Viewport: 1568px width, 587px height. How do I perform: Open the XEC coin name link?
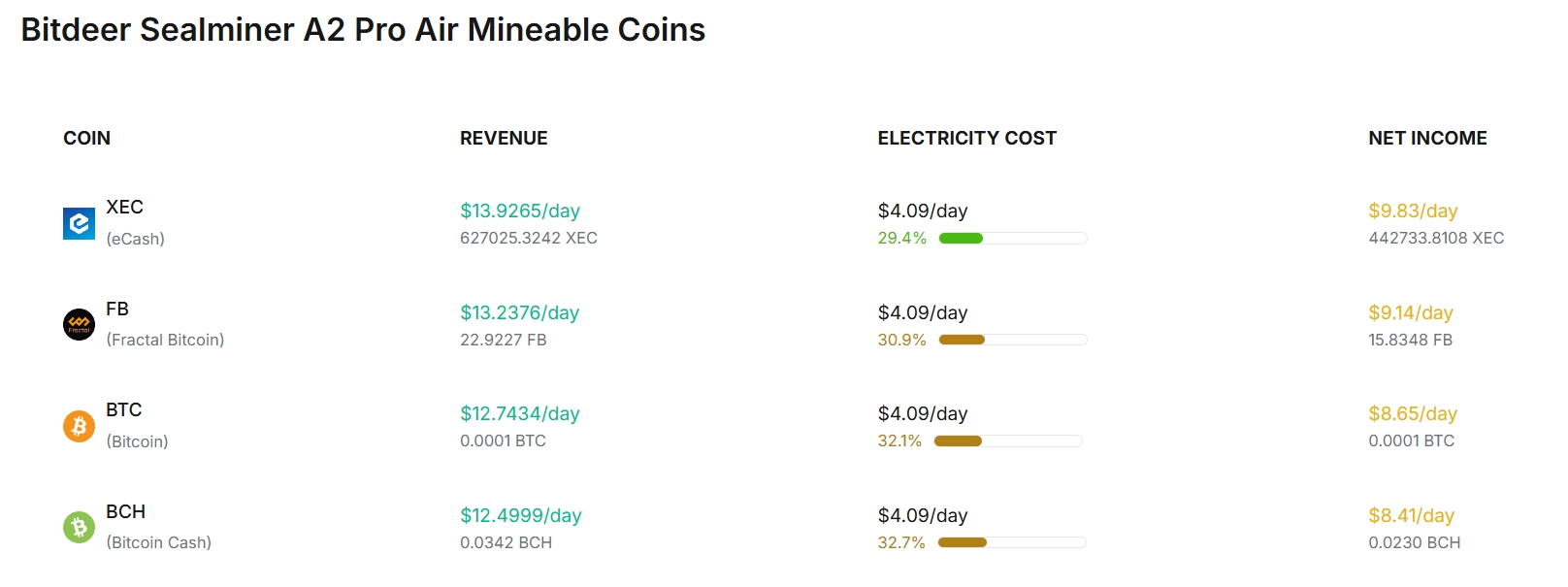[124, 207]
